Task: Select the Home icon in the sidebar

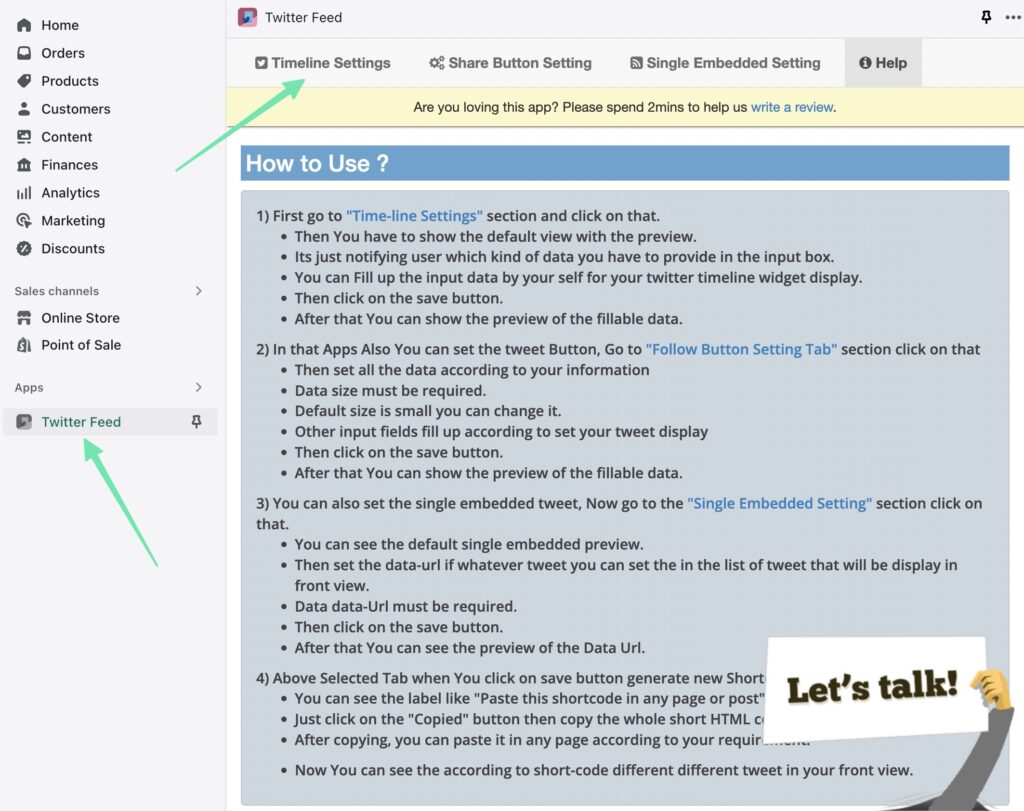Action: point(25,25)
